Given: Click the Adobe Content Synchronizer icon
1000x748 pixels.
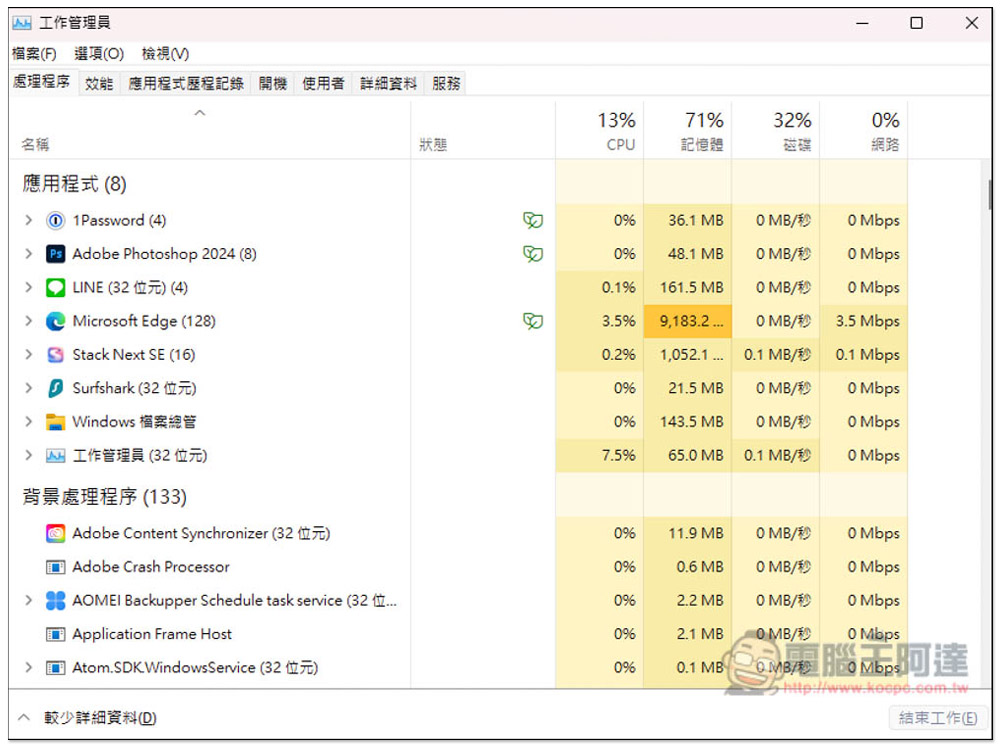Looking at the screenshot, I should click(55, 533).
